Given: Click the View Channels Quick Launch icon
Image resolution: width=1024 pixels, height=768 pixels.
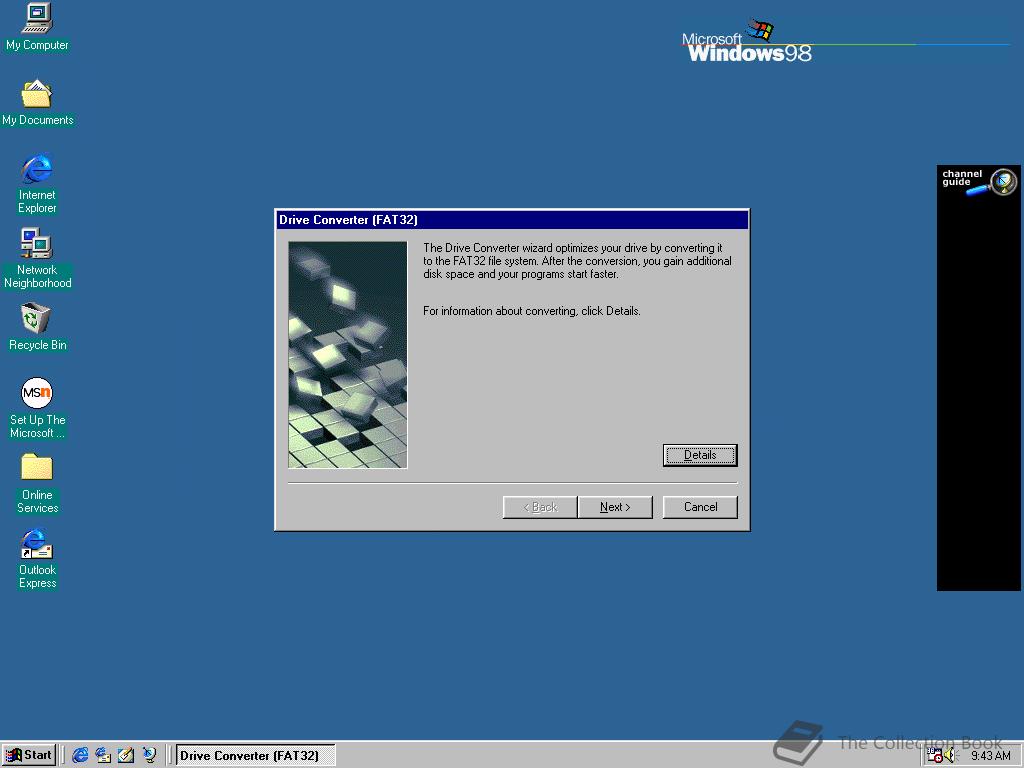Looking at the screenshot, I should pyautogui.click(x=150, y=756).
